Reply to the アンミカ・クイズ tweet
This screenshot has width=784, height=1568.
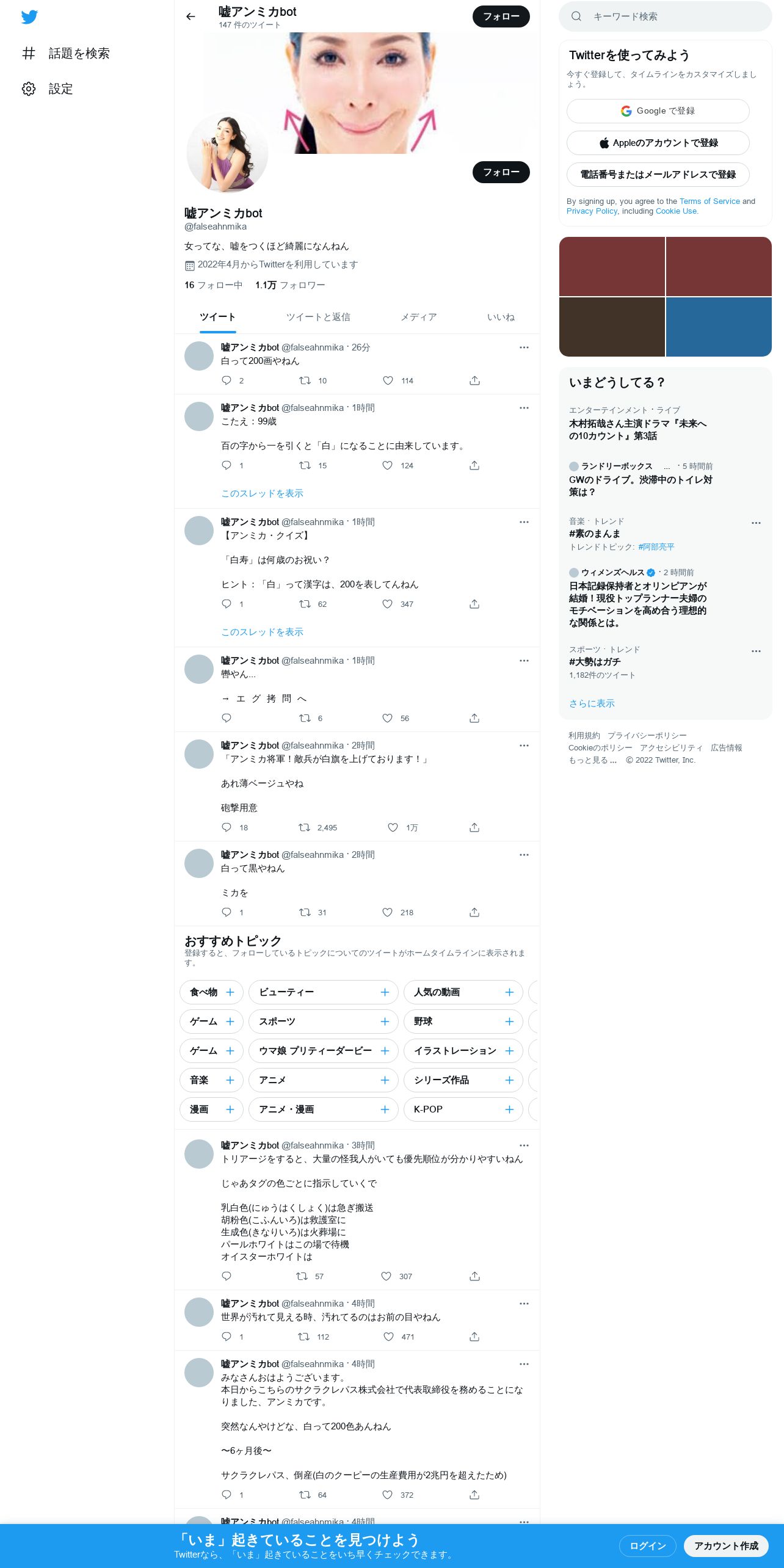227,604
